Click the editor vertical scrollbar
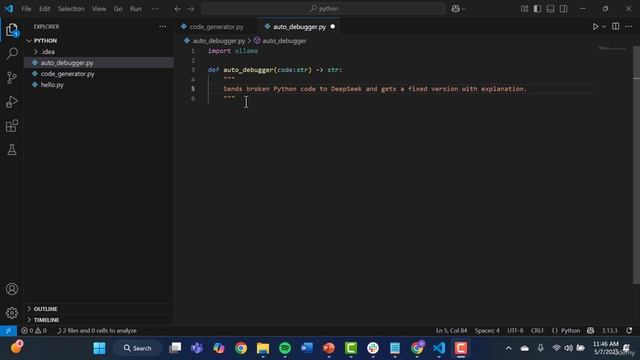Viewport: 640px width, 360px height. [636, 165]
